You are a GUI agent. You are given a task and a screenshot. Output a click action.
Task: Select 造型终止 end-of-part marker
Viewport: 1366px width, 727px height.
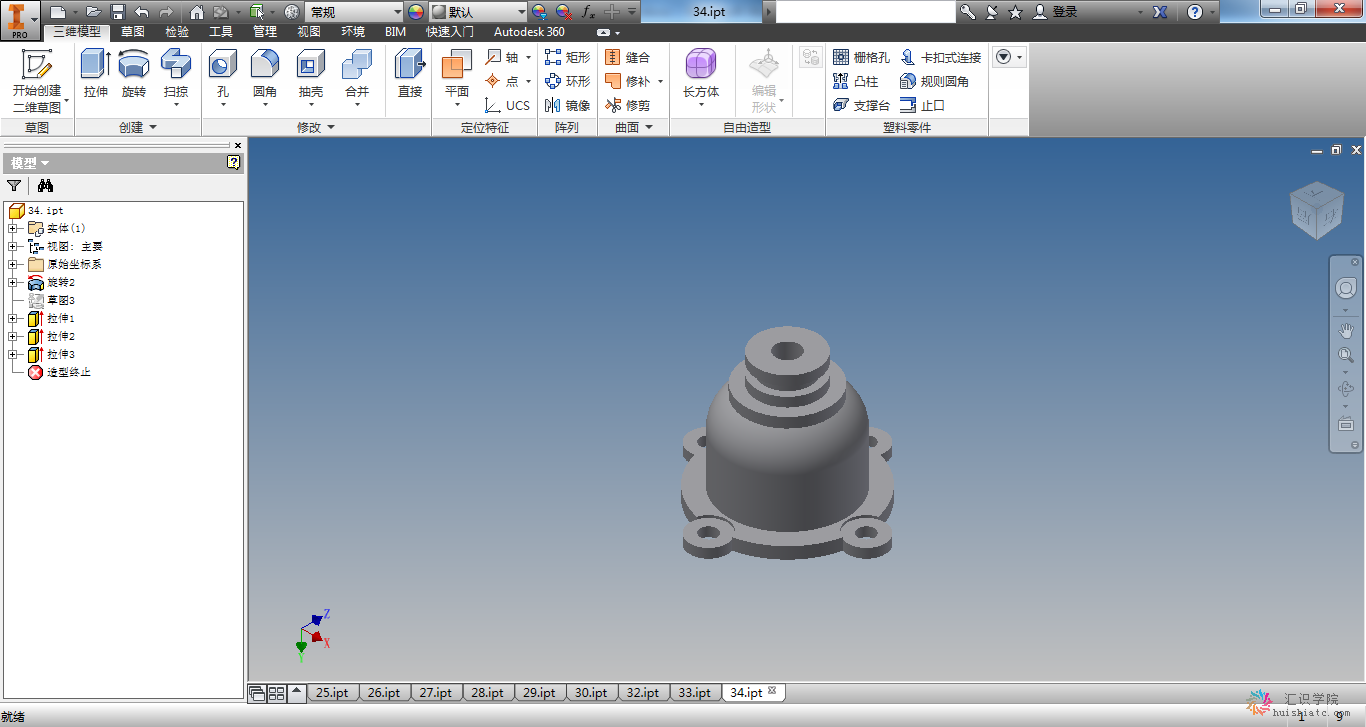tap(60, 372)
